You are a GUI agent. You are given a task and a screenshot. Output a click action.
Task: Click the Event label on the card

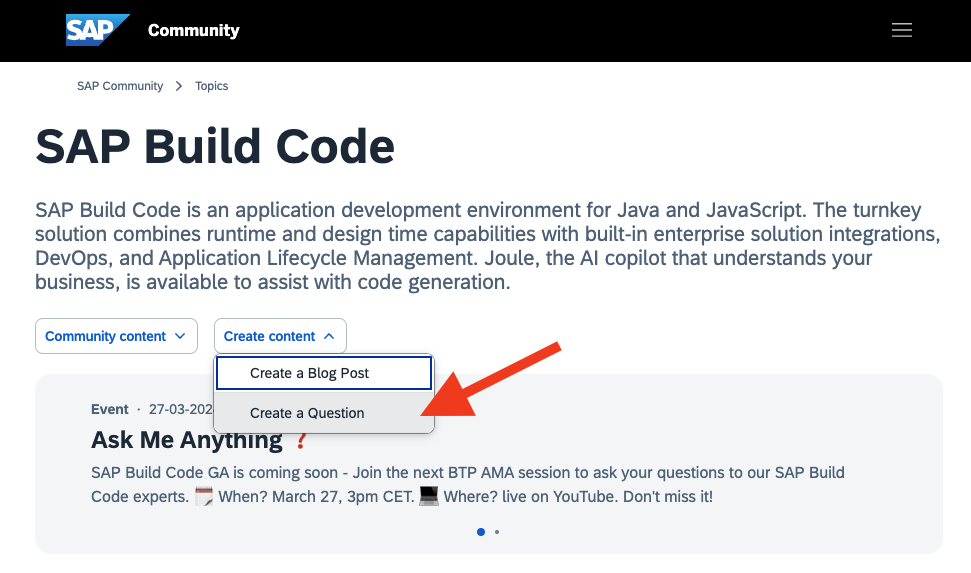(x=110, y=409)
